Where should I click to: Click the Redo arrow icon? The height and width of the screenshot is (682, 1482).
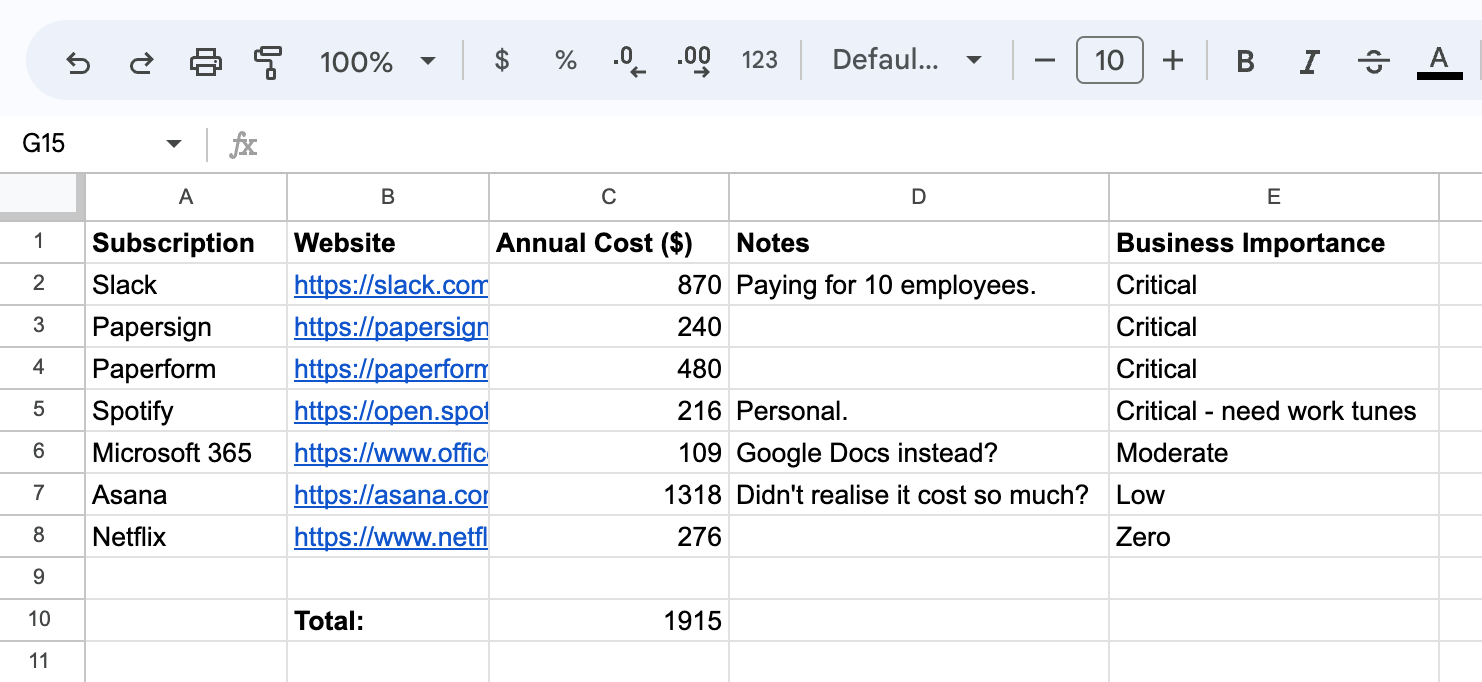tap(141, 62)
